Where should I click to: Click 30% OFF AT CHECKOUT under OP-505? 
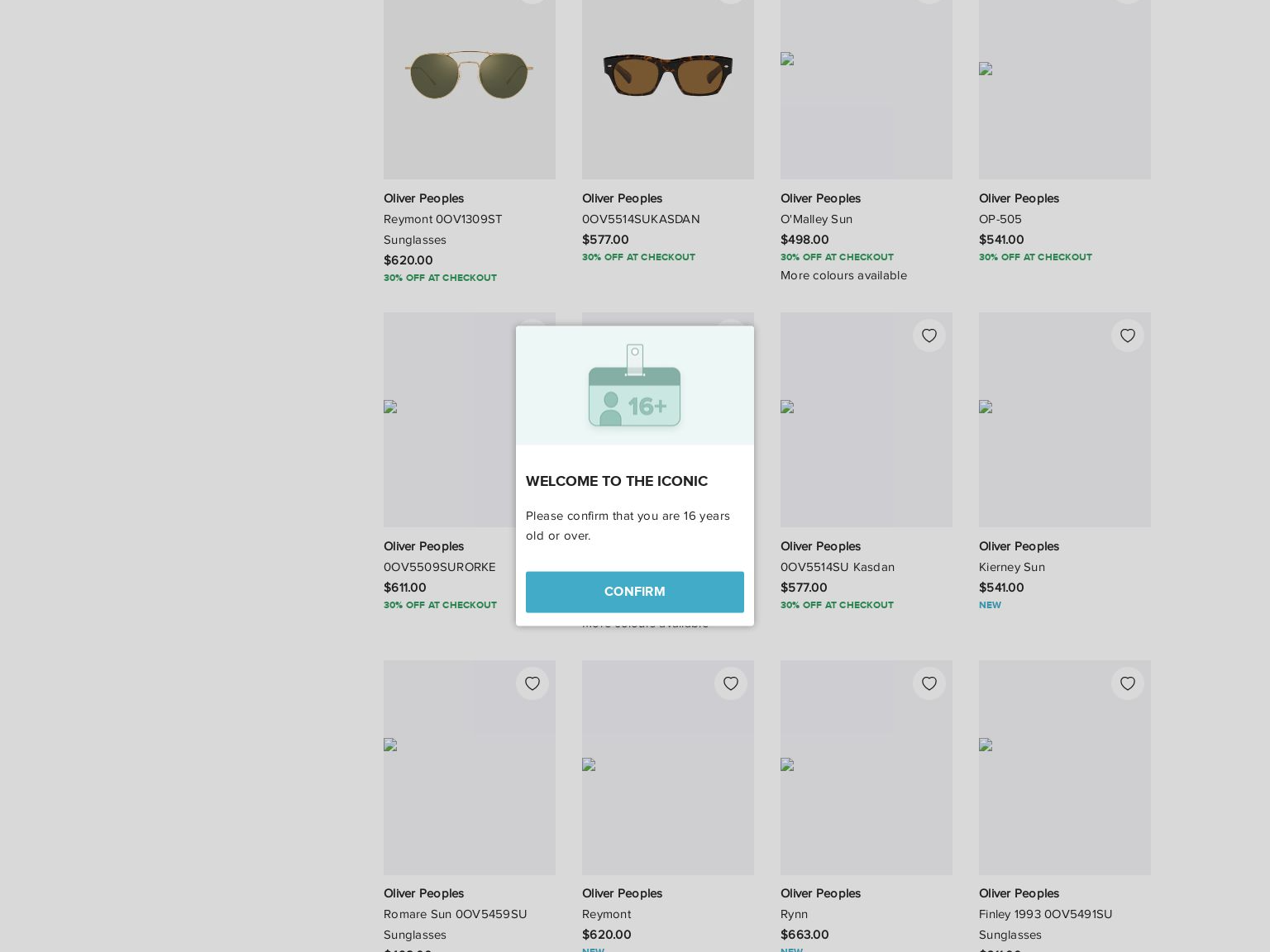pos(1035,257)
